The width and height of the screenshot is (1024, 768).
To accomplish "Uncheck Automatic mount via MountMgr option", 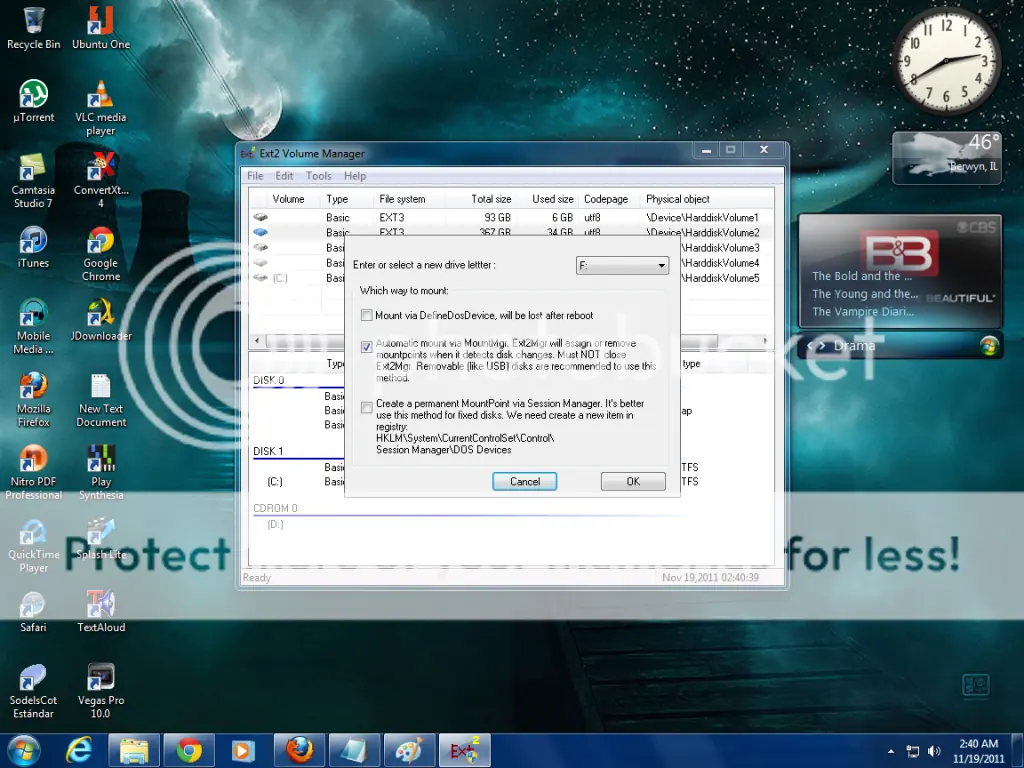I will coord(367,347).
